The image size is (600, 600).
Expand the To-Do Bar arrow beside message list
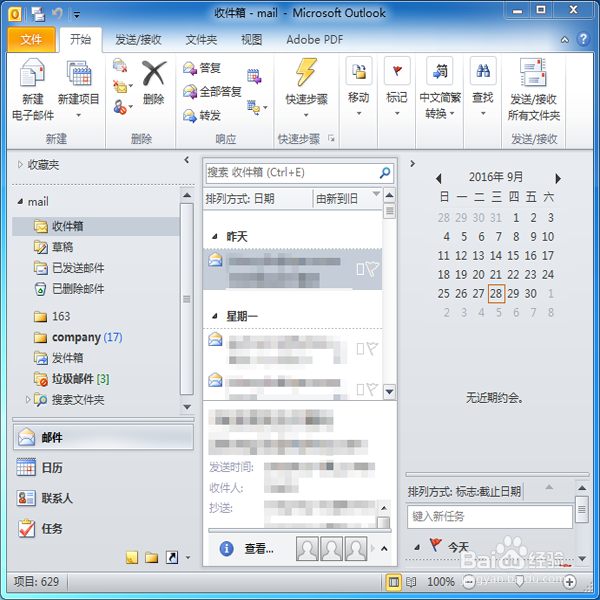(412, 163)
